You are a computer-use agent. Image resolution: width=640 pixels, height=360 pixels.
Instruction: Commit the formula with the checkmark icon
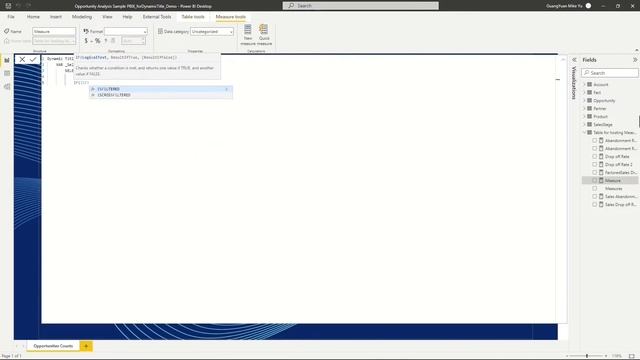[x=33, y=60]
